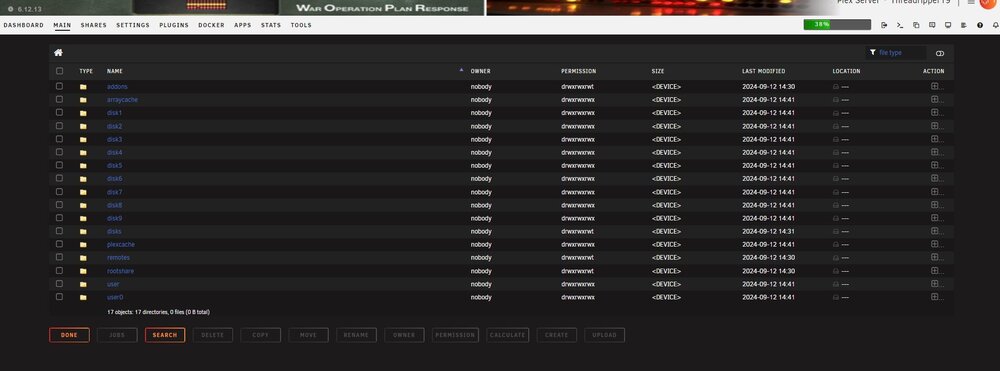Sort by Owner column header
Image resolution: width=1000 pixels, height=371 pixels.
coord(480,71)
